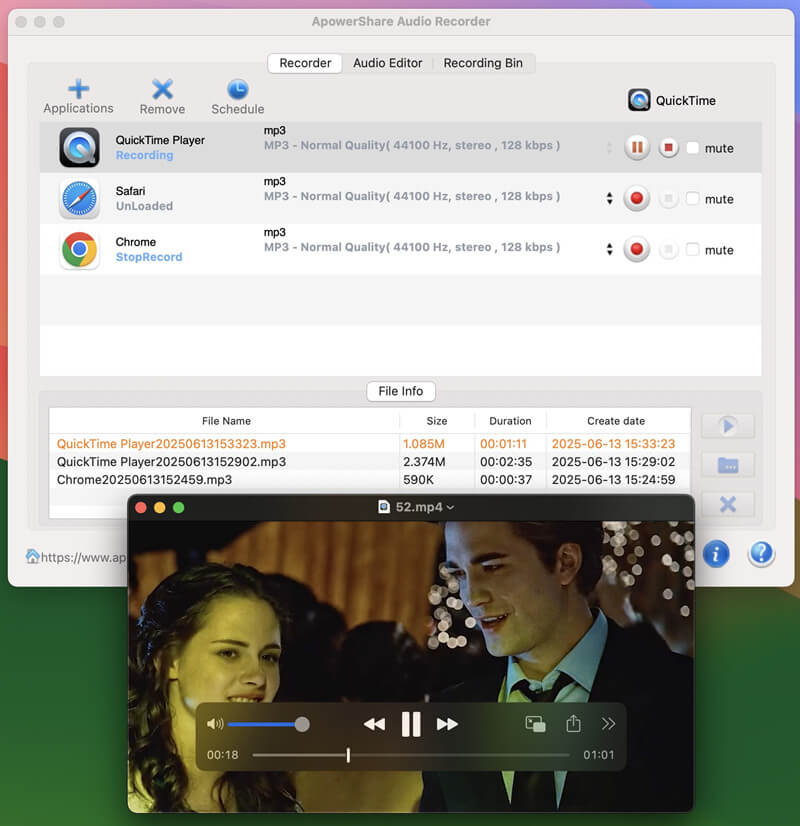This screenshot has width=800, height=826.
Task: Open the recordings folder icon
Action: click(728, 465)
